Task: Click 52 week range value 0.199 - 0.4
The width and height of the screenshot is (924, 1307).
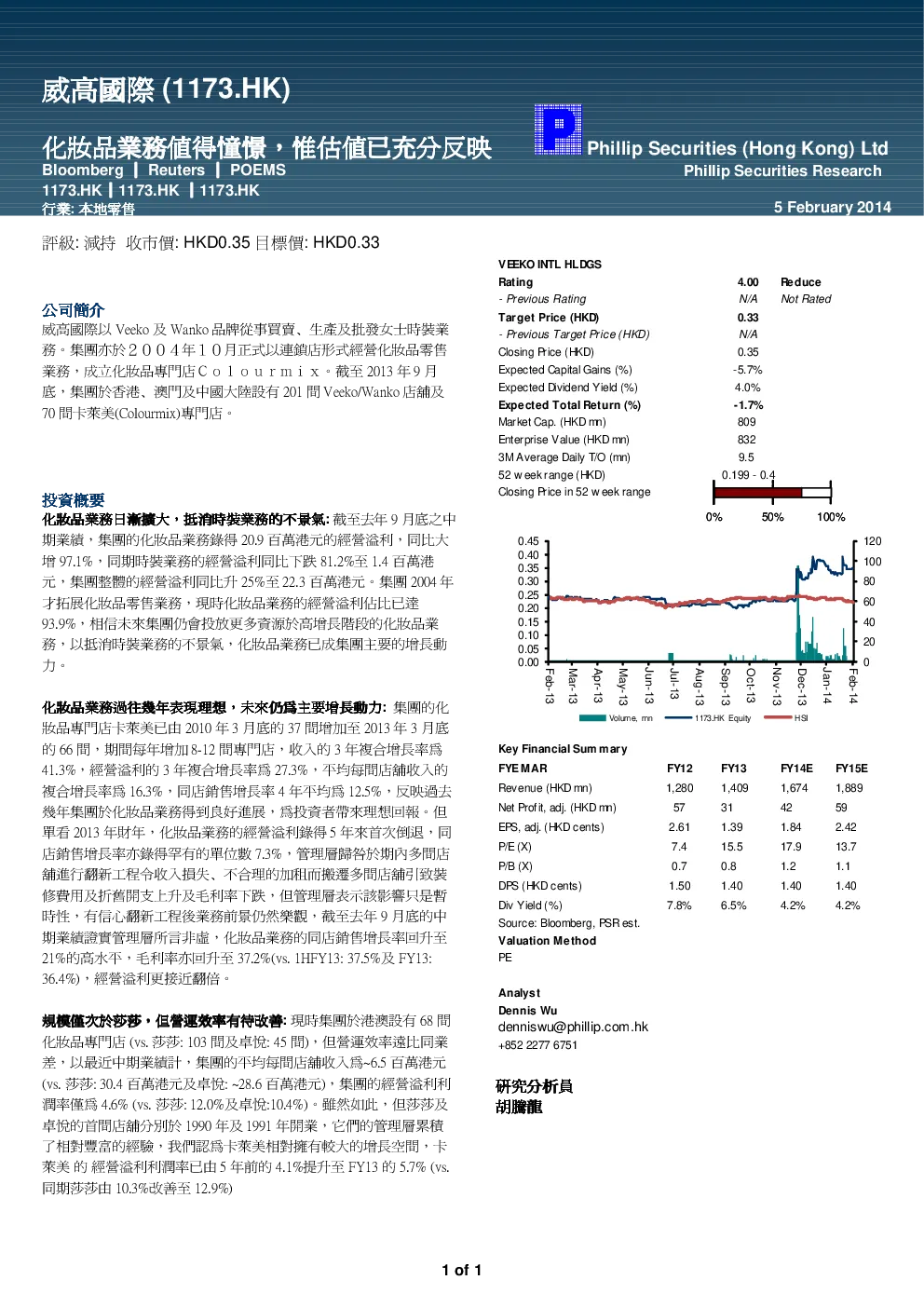Action: pos(748,475)
